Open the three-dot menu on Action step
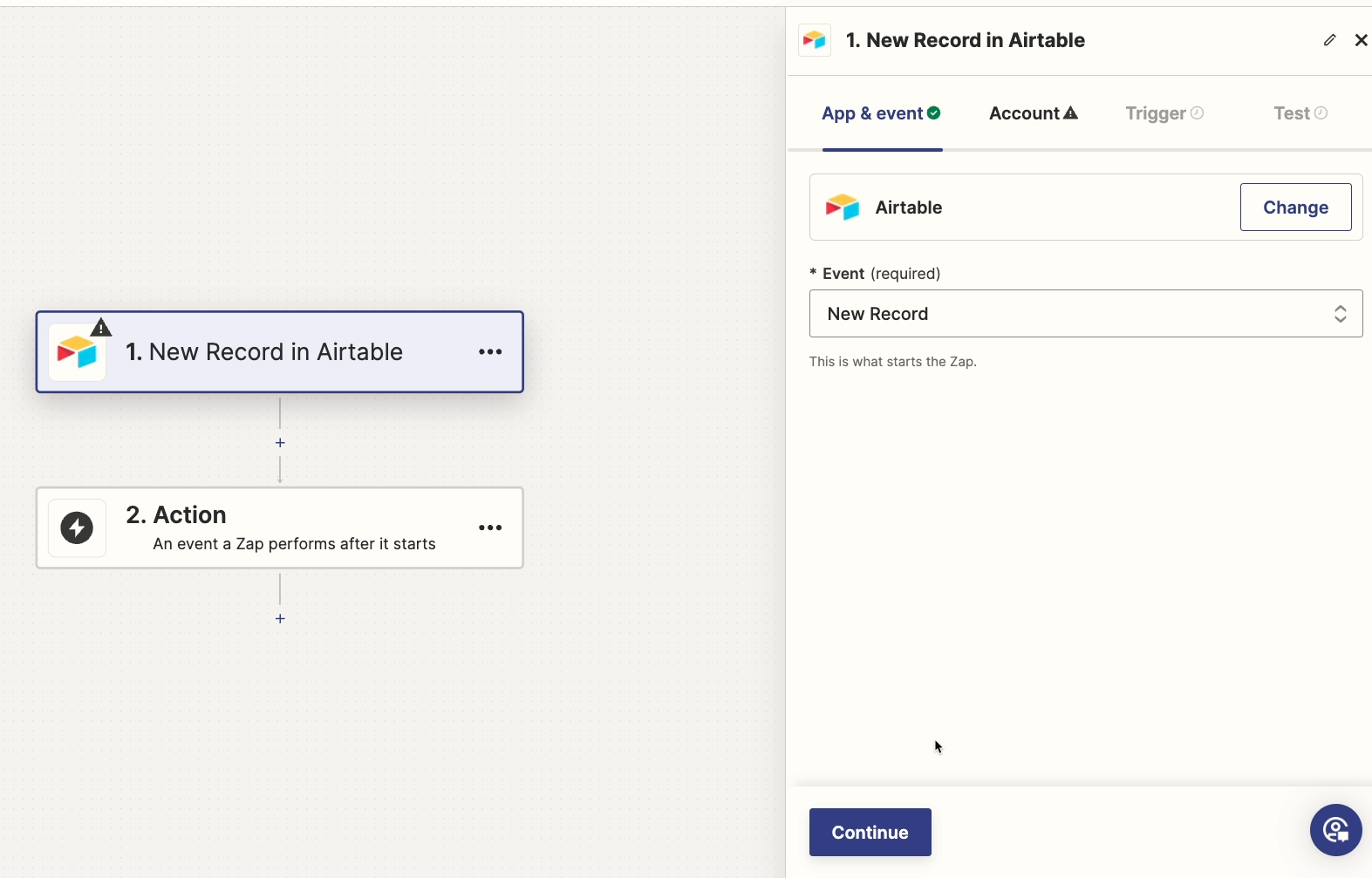 click(490, 528)
